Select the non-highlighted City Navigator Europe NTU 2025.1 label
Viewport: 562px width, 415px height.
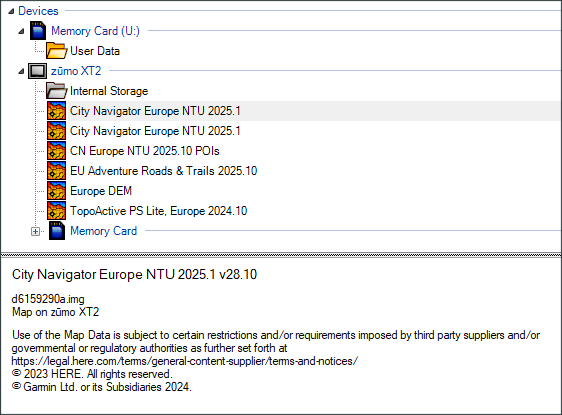tap(155, 131)
